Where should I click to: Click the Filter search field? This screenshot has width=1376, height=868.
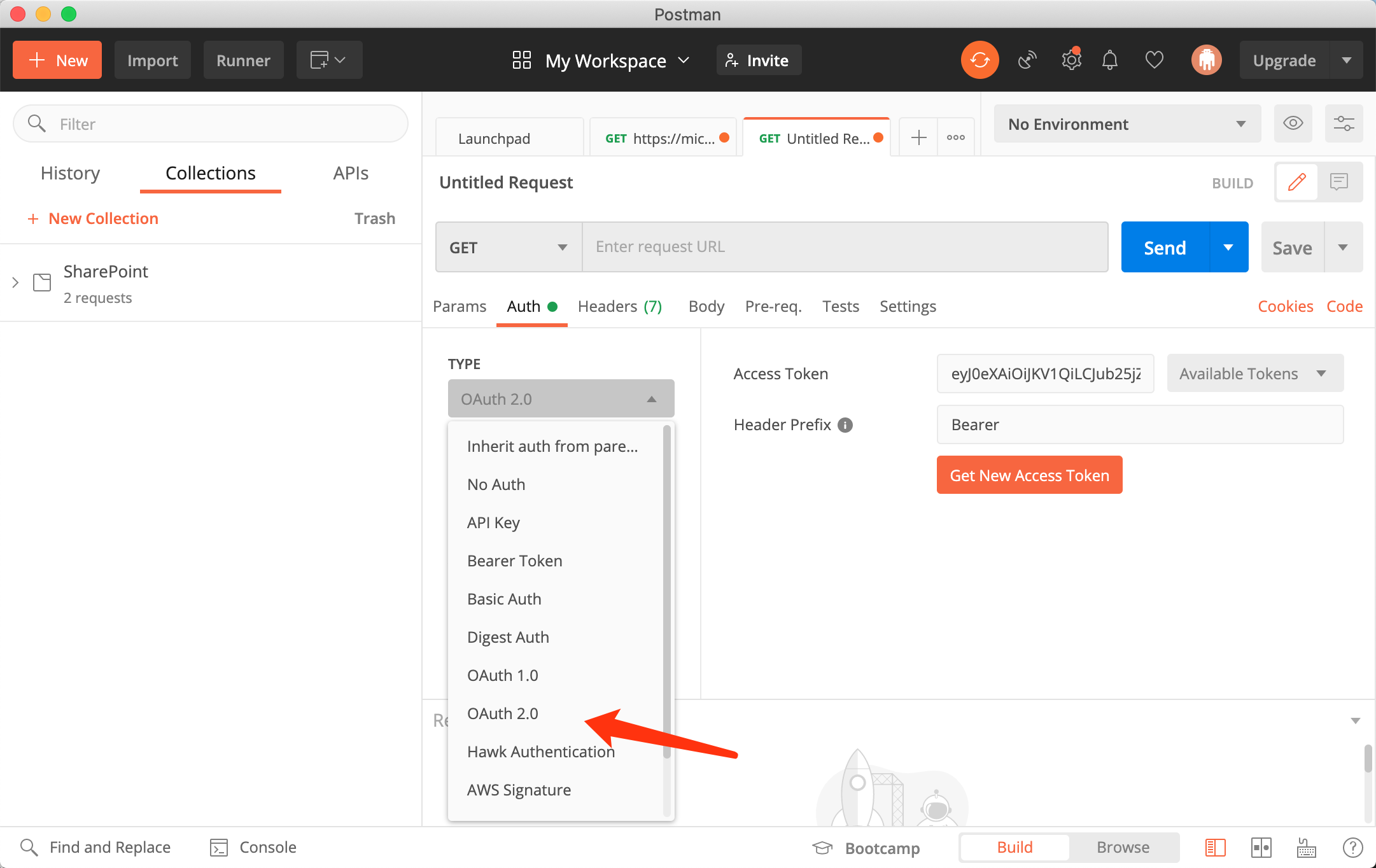[211, 123]
